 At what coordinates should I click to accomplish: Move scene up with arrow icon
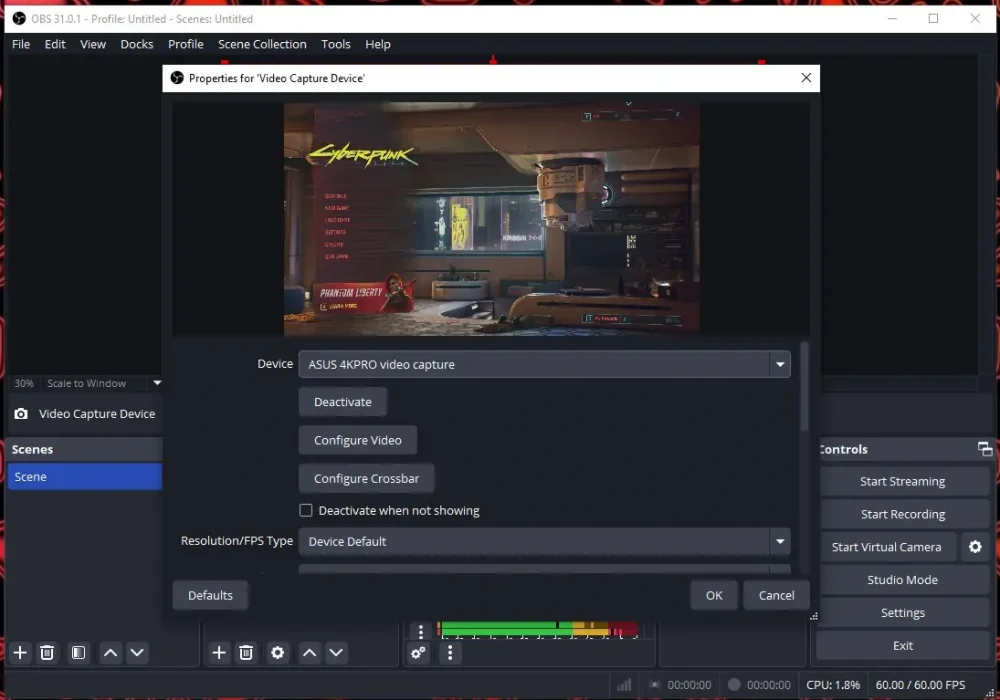click(110, 652)
